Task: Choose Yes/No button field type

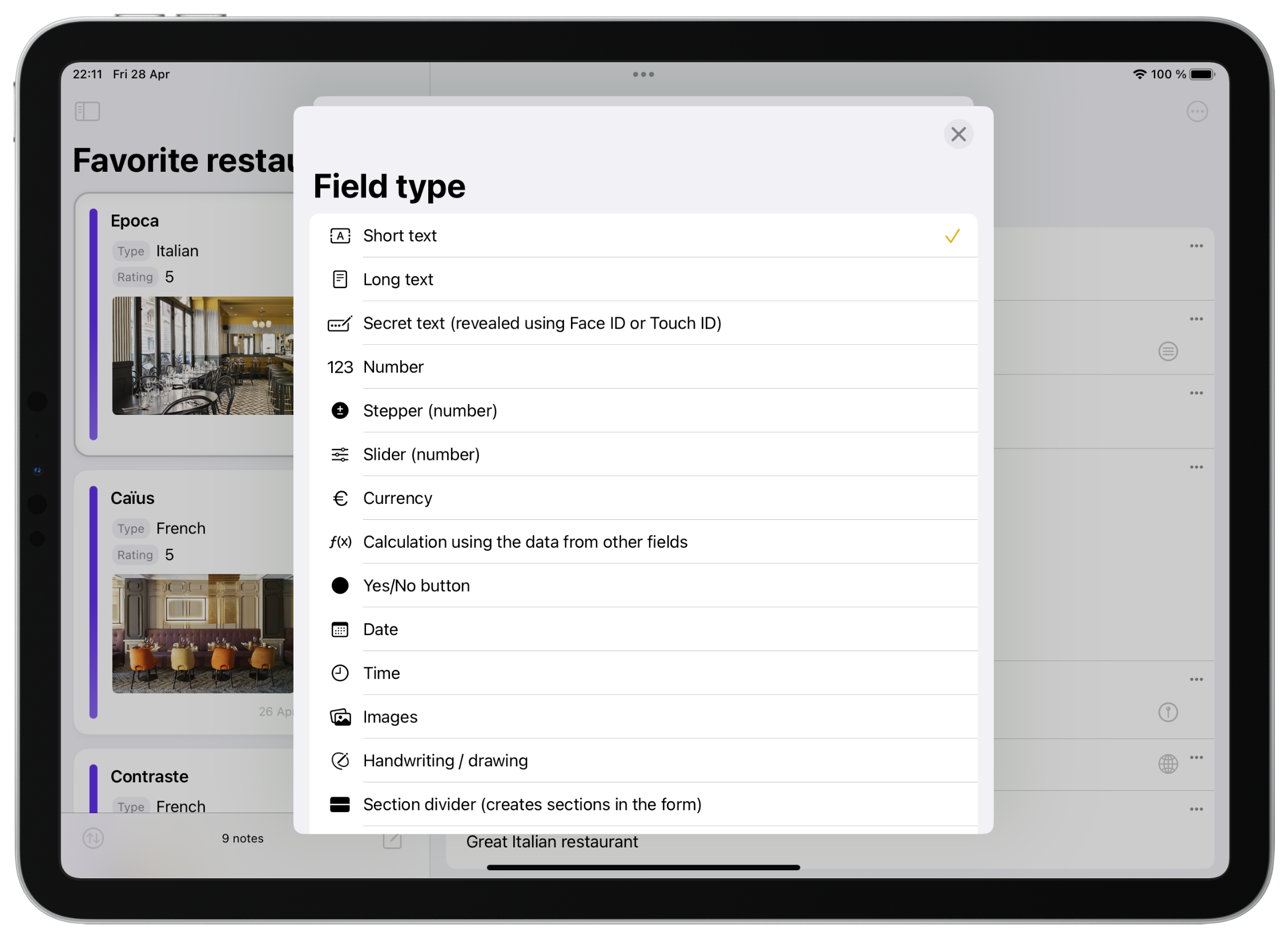Action: point(643,585)
